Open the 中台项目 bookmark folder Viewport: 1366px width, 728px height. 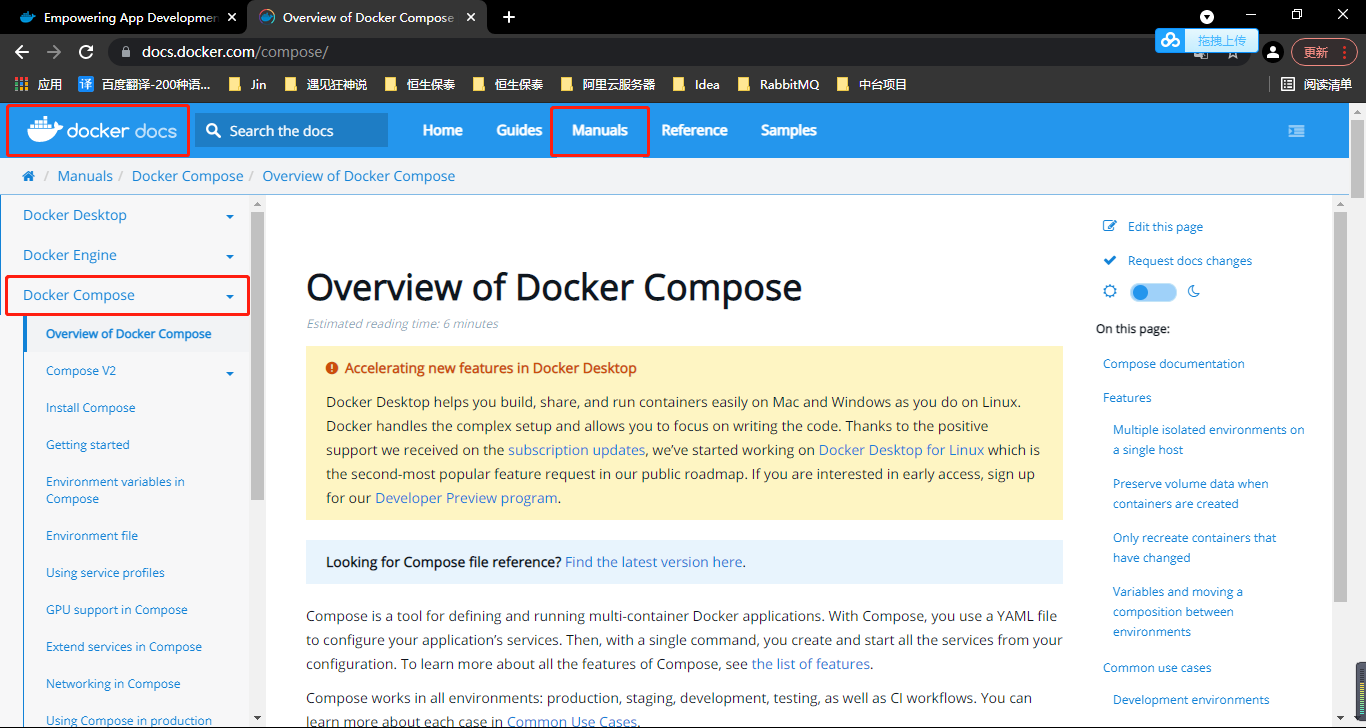[x=871, y=84]
